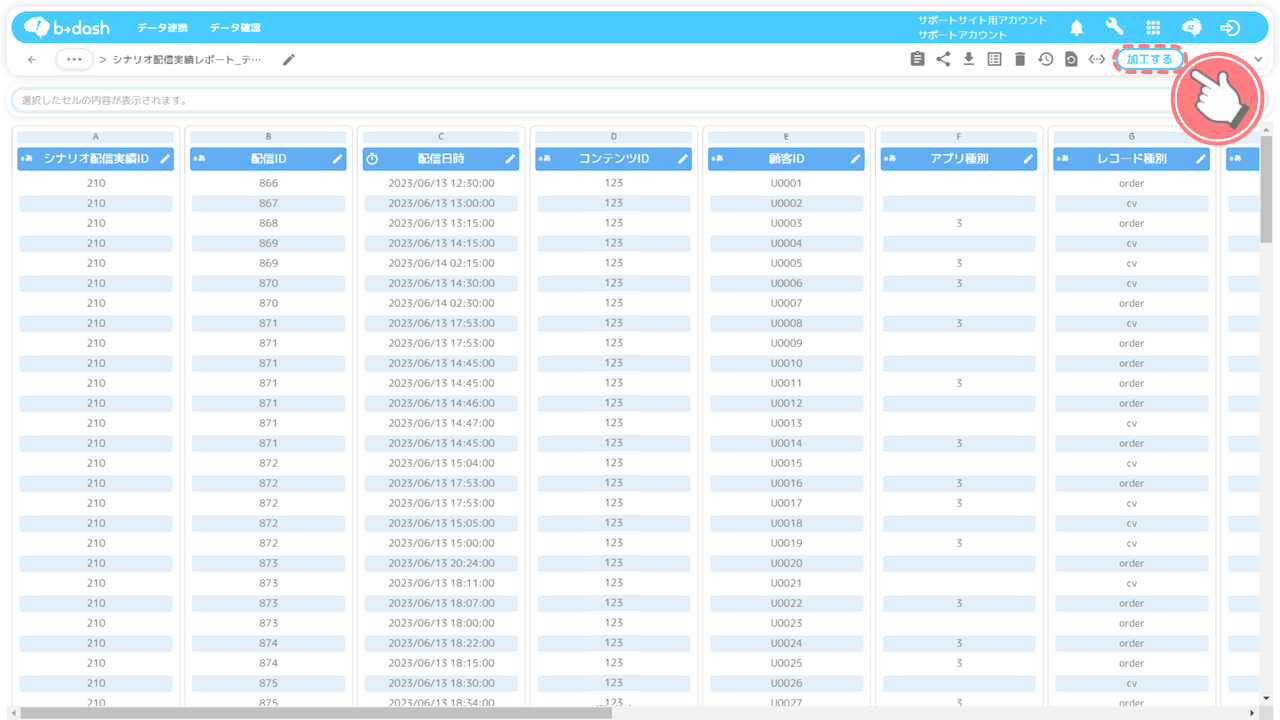The width and height of the screenshot is (1280, 720).
Task: Open the データ確認 menu
Action: tap(235, 28)
